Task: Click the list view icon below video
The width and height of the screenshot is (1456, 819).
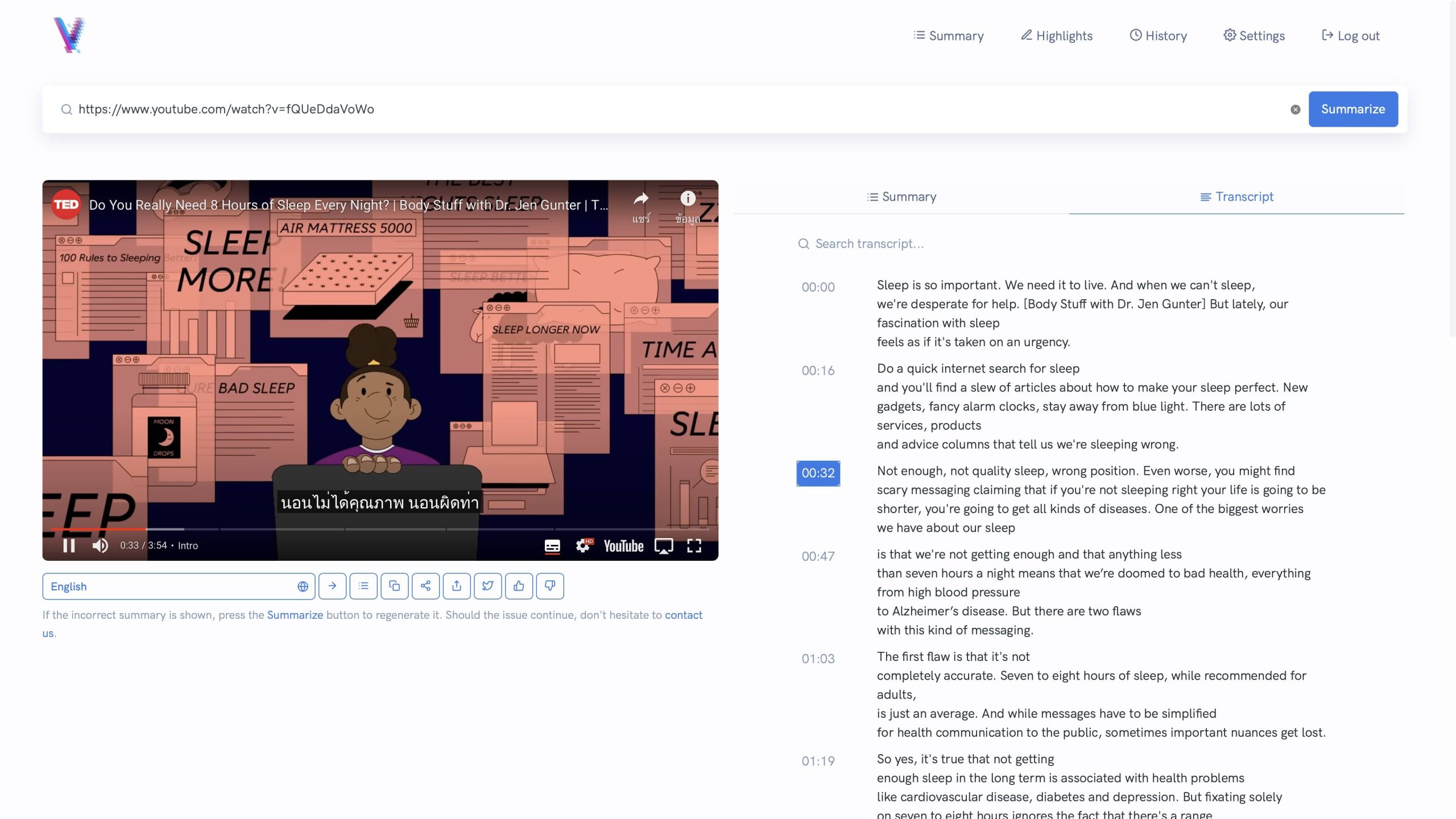Action: click(363, 586)
